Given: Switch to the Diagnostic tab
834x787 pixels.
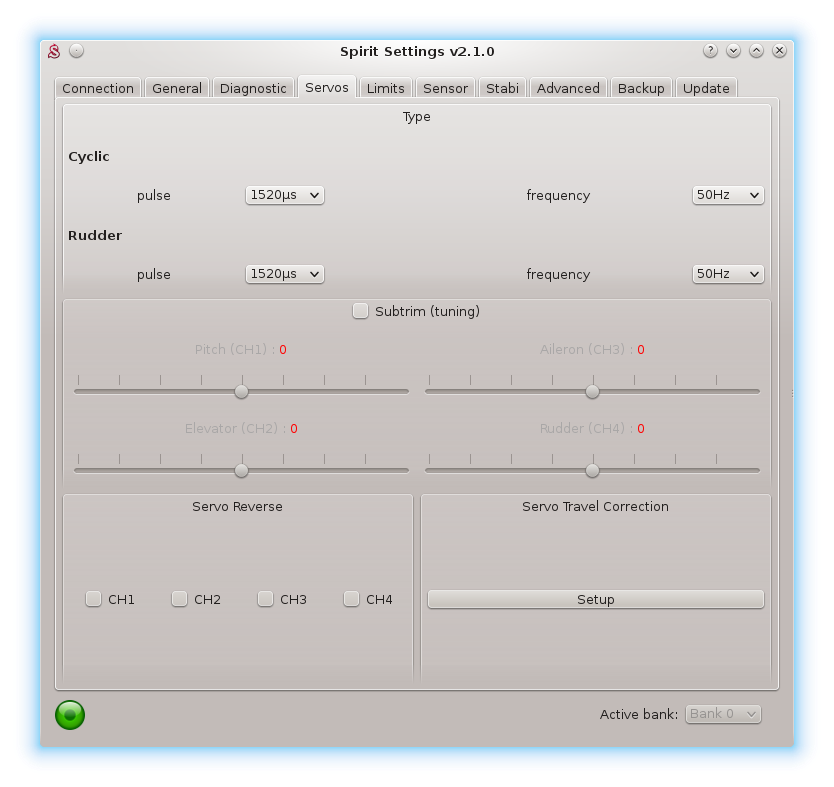Looking at the screenshot, I should (253, 88).
